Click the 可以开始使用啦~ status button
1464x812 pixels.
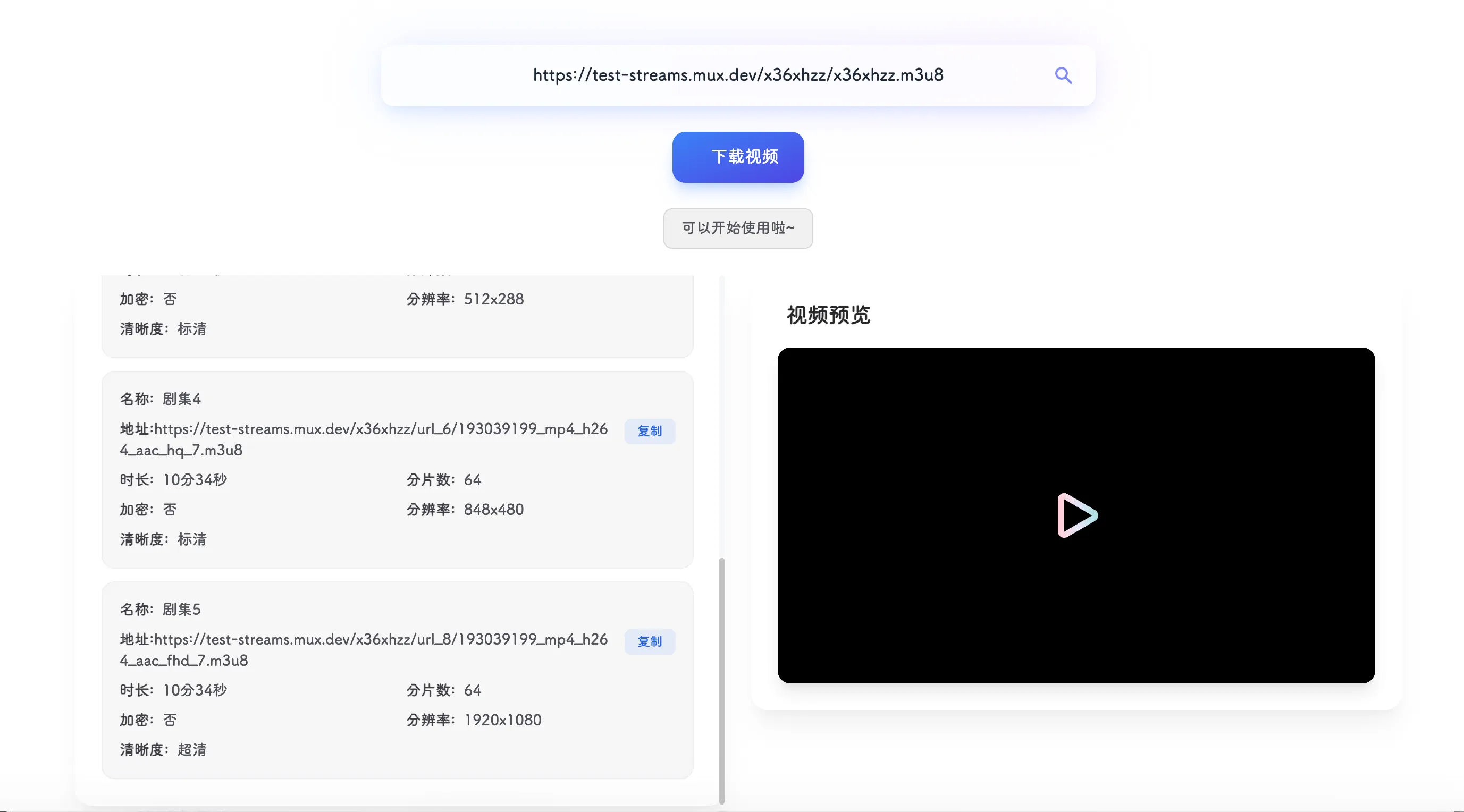pos(738,228)
